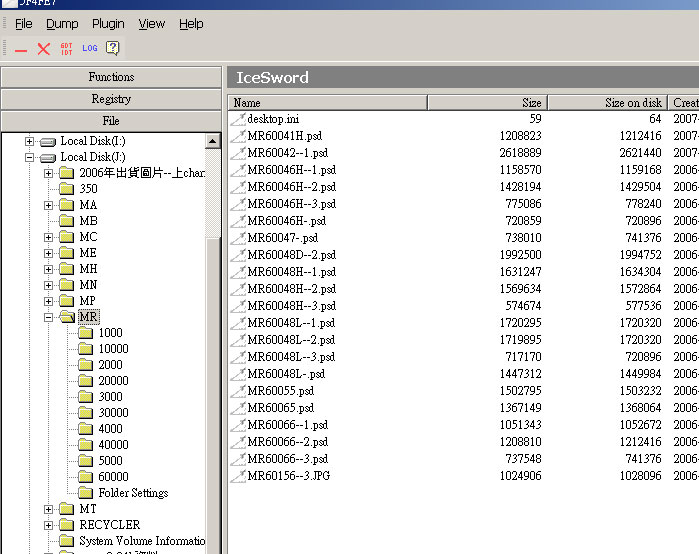Open the LOG toolbar icon
The height and width of the screenshot is (554, 699).
click(90, 48)
